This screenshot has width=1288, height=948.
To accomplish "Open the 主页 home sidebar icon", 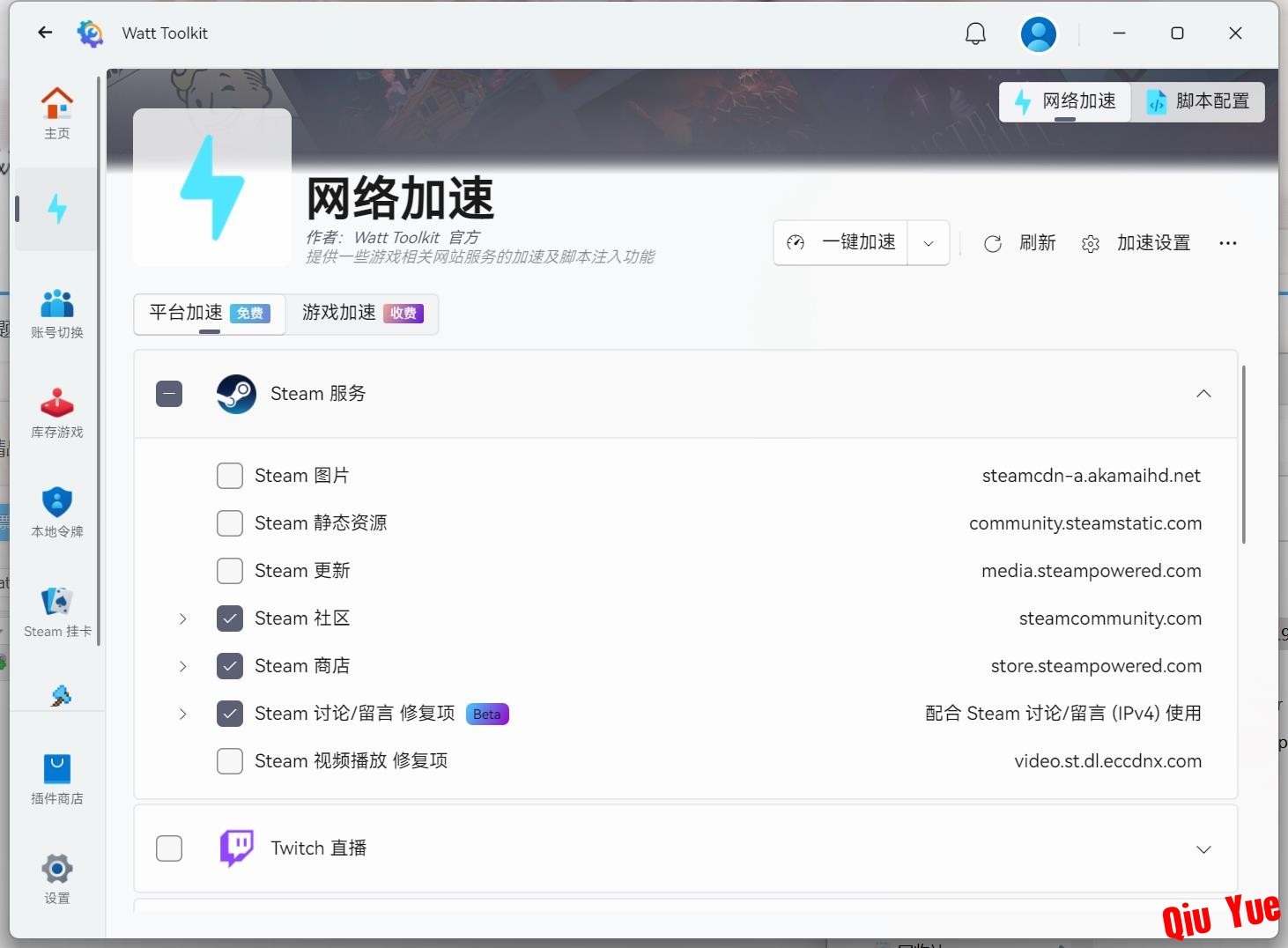I will pyautogui.click(x=57, y=114).
